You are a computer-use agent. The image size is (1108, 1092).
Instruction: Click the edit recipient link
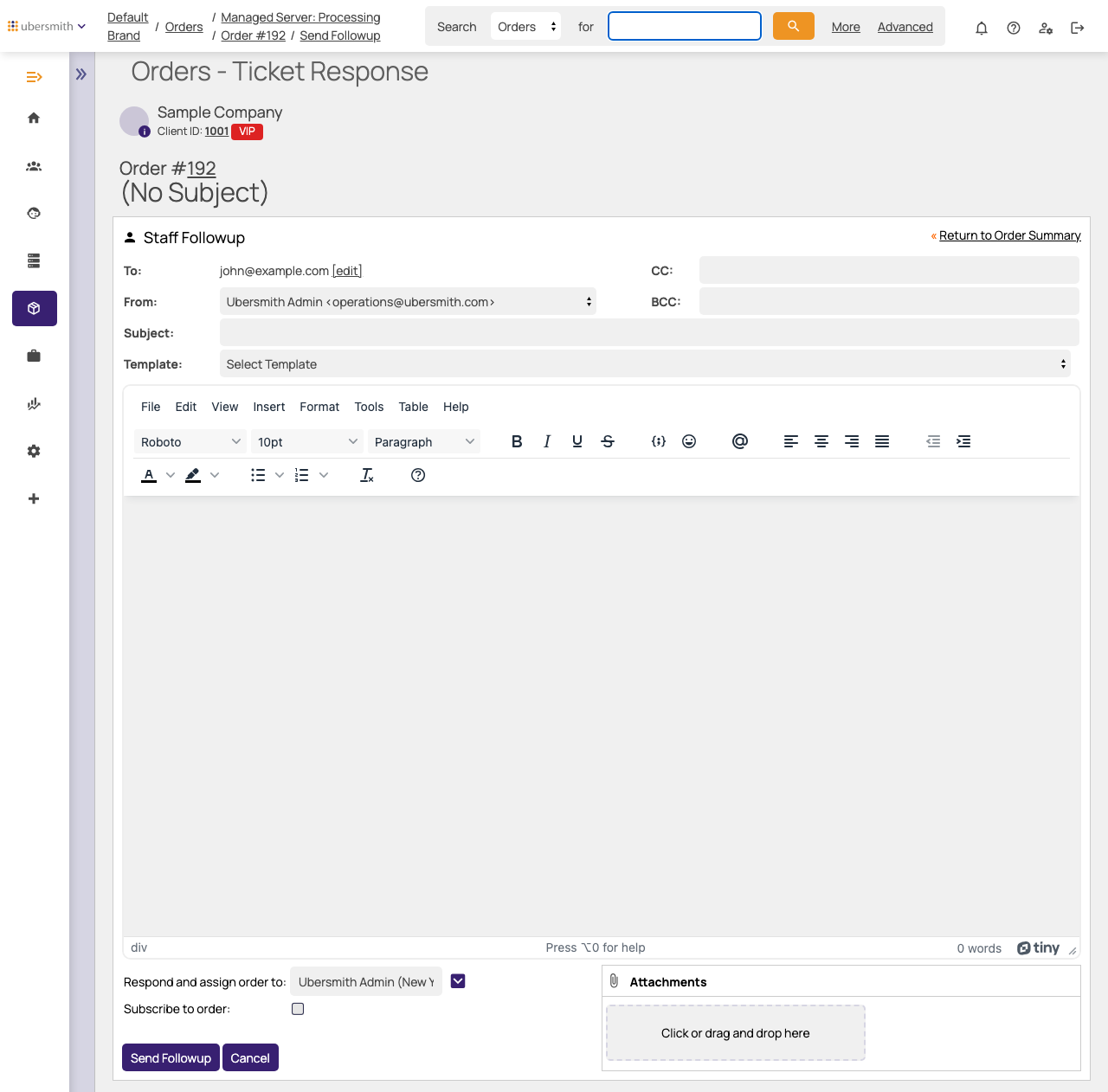coord(347,271)
